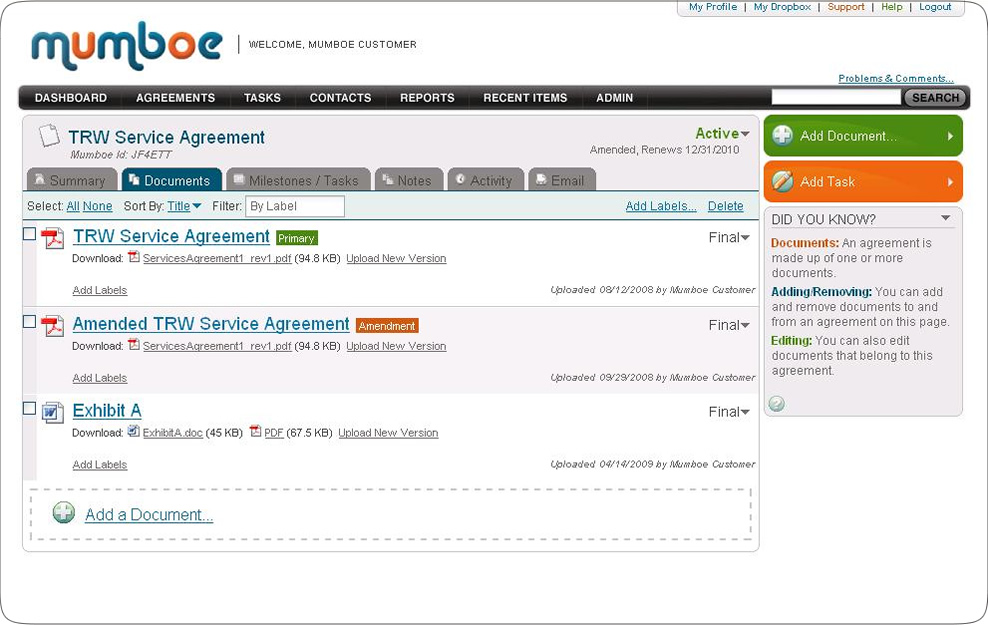Click the agreement page icon beside the title
Screen dimensions: 988x625
coord(49,135)
